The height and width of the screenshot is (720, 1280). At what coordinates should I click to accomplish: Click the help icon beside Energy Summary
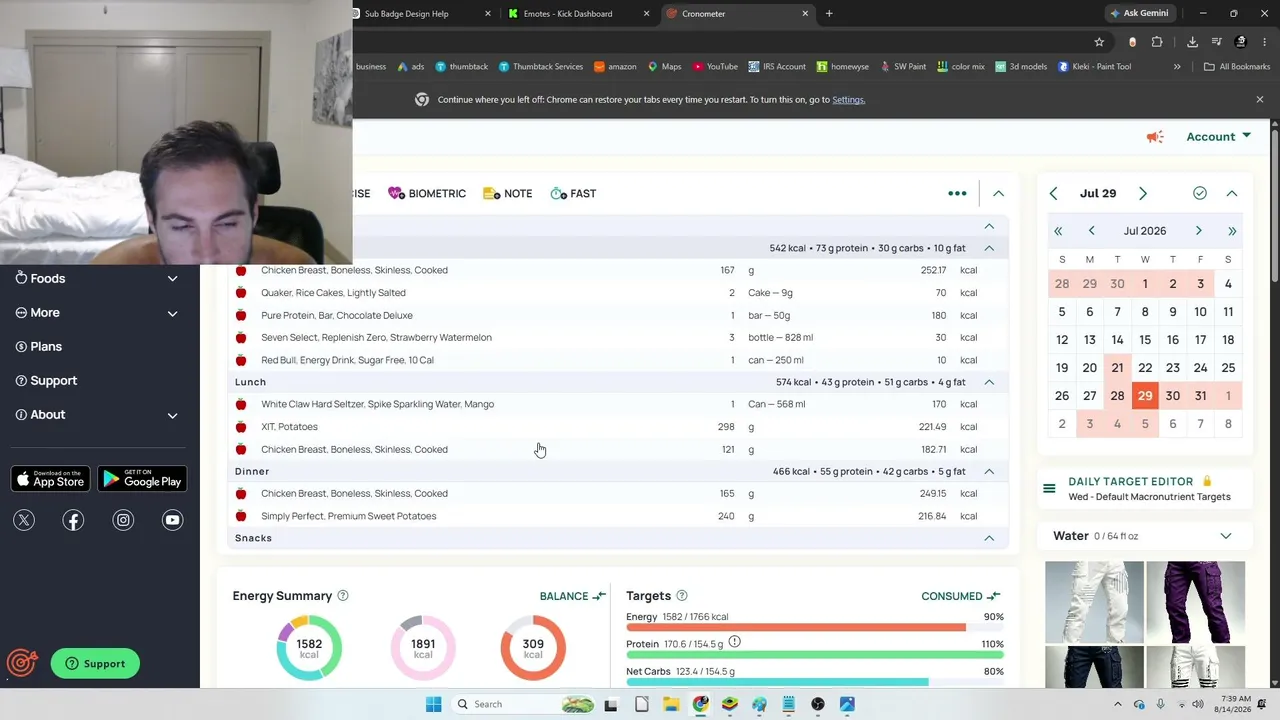(343, 596)
